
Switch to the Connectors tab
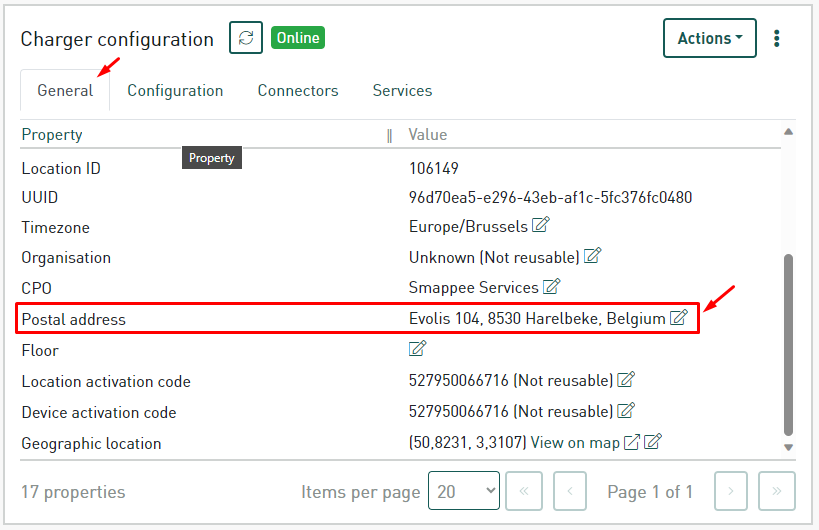pos(298,90)
